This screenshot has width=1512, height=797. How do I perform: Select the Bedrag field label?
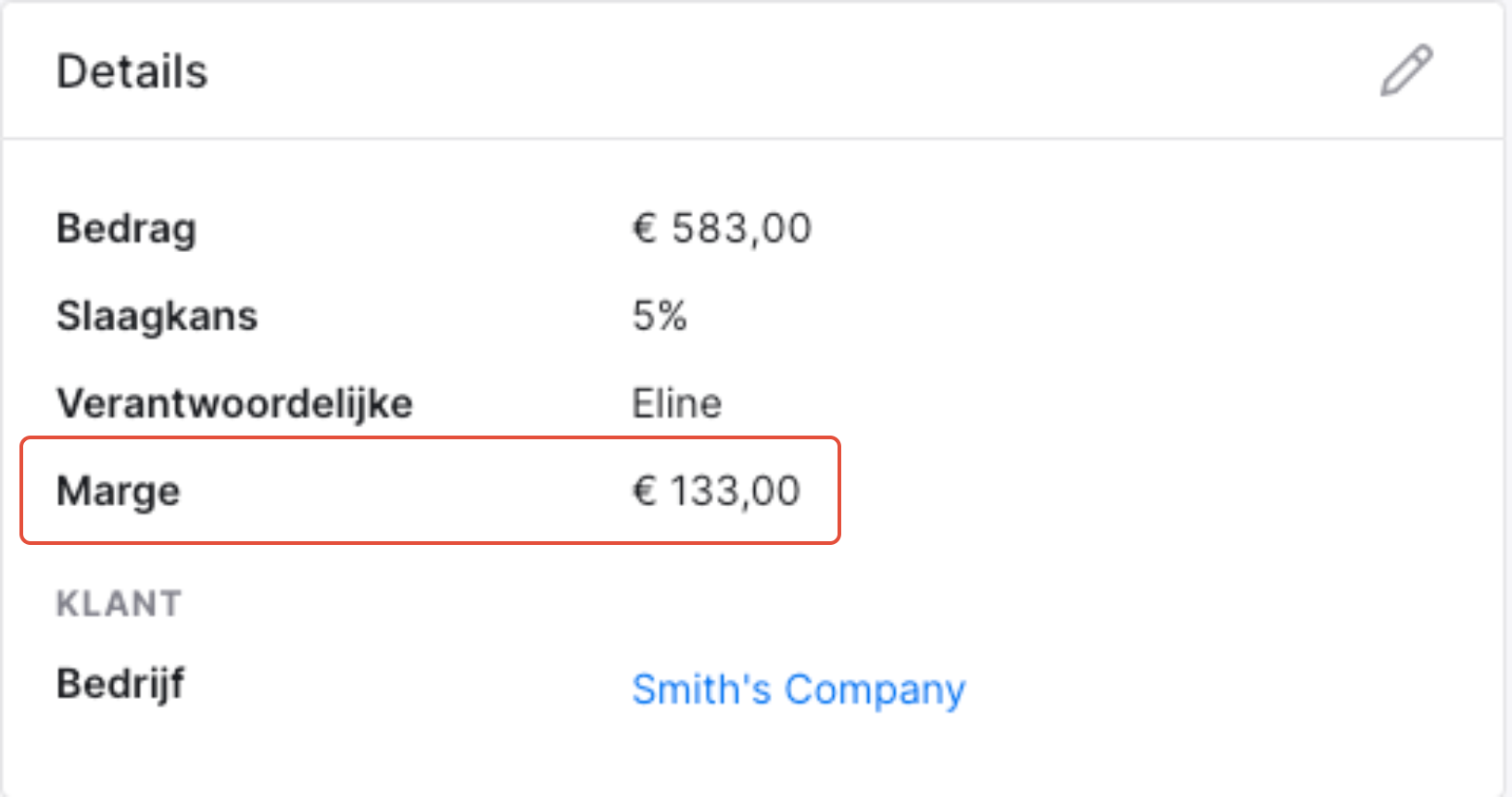[x=127, y=229]
